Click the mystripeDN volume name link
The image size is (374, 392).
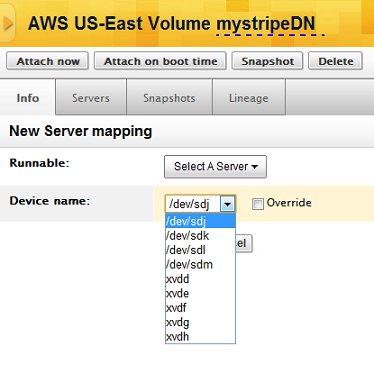(266, 24)
